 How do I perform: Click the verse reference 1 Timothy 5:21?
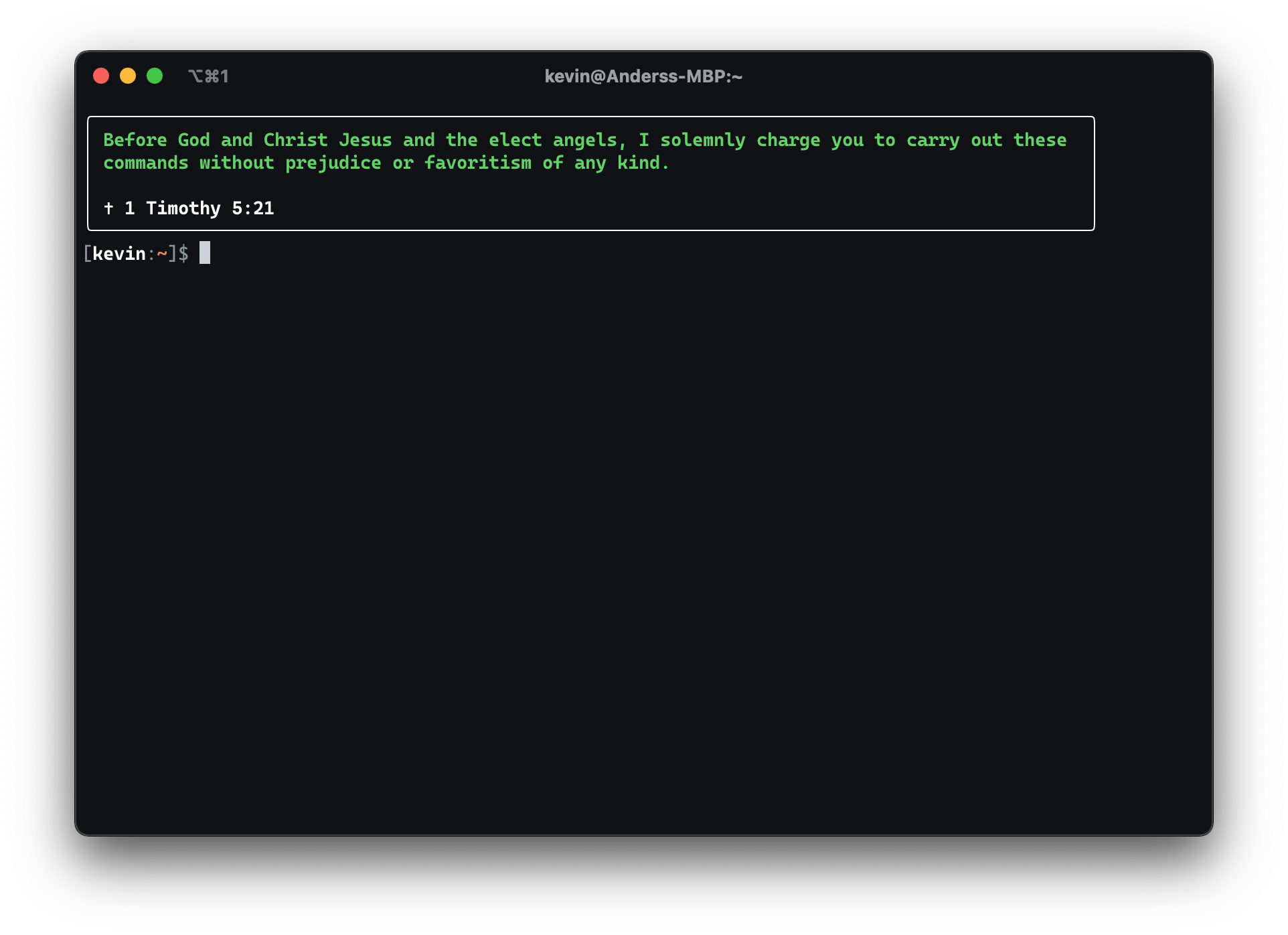click(x=199, y=208)
